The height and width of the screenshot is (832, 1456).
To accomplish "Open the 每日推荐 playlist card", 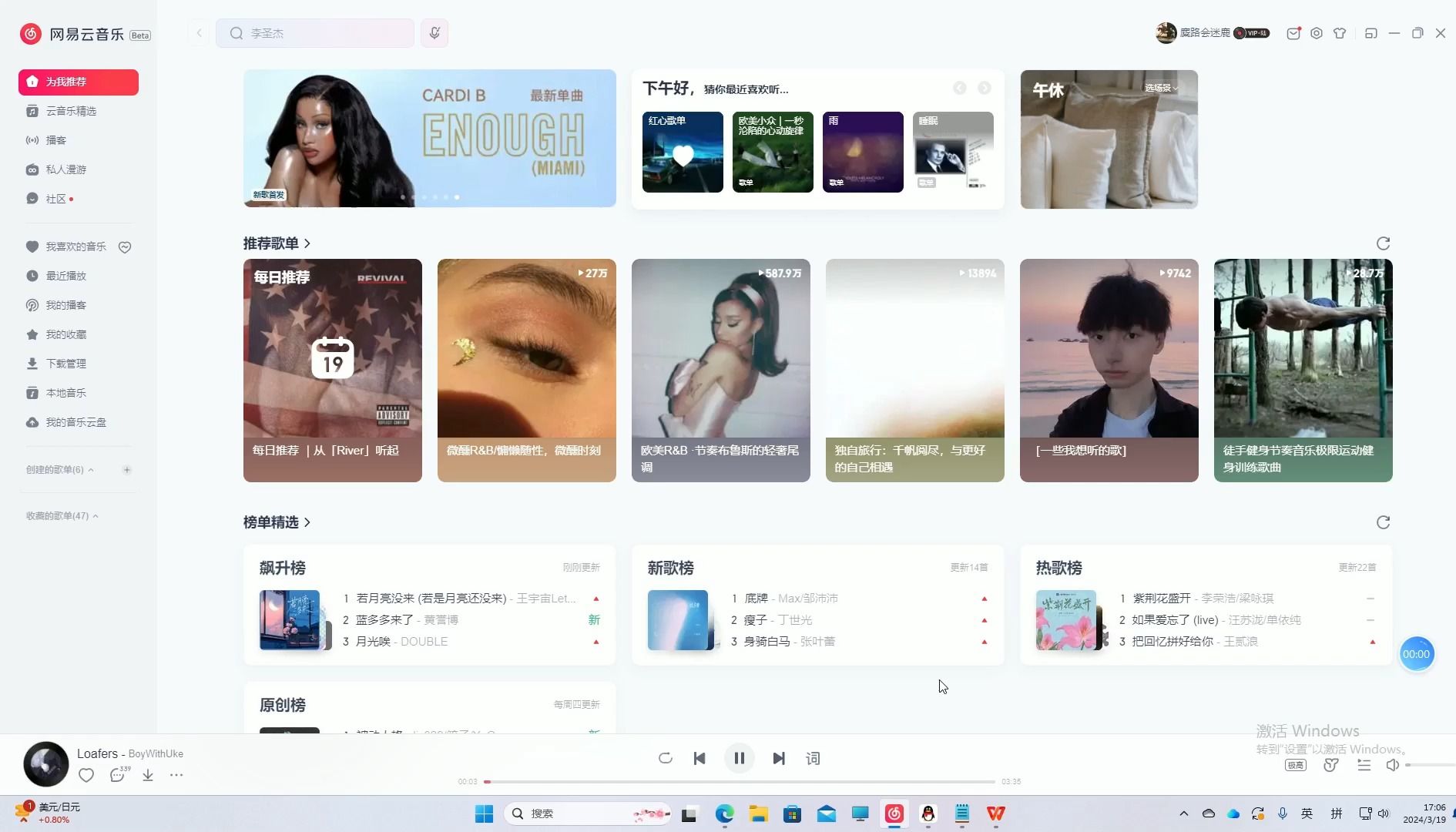I will pyautogui.click(x=333, y=371).
